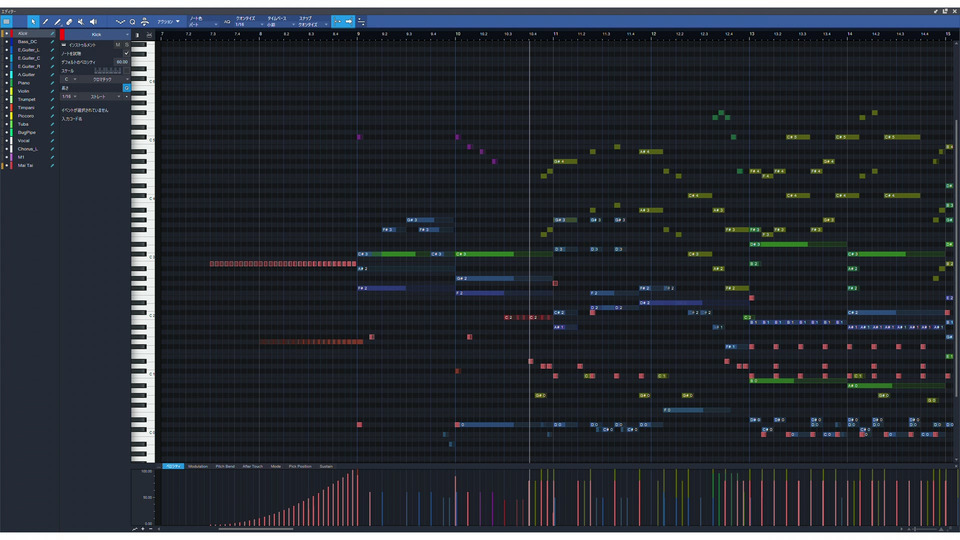Select the ベロシティ velocity tab
This screenshot has width=960, height=540.
173,467
